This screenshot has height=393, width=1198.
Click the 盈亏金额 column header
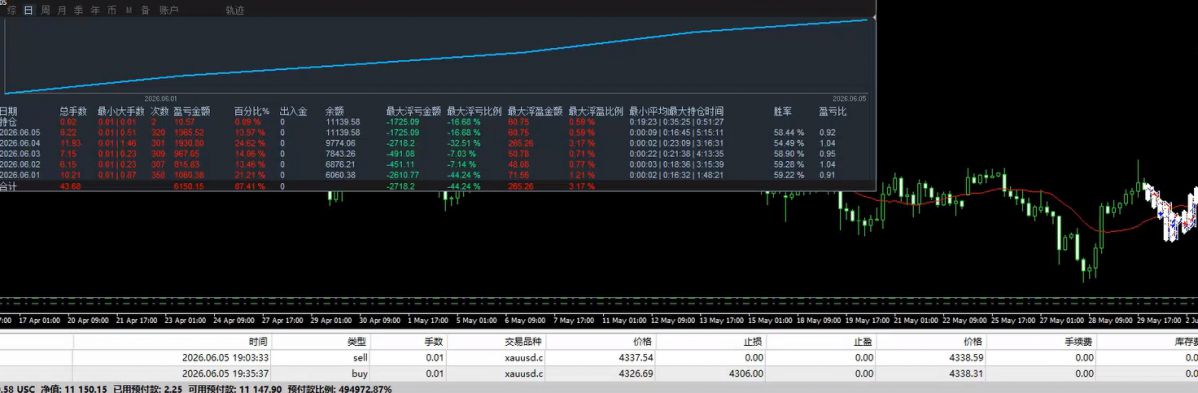tap(193, 112)
